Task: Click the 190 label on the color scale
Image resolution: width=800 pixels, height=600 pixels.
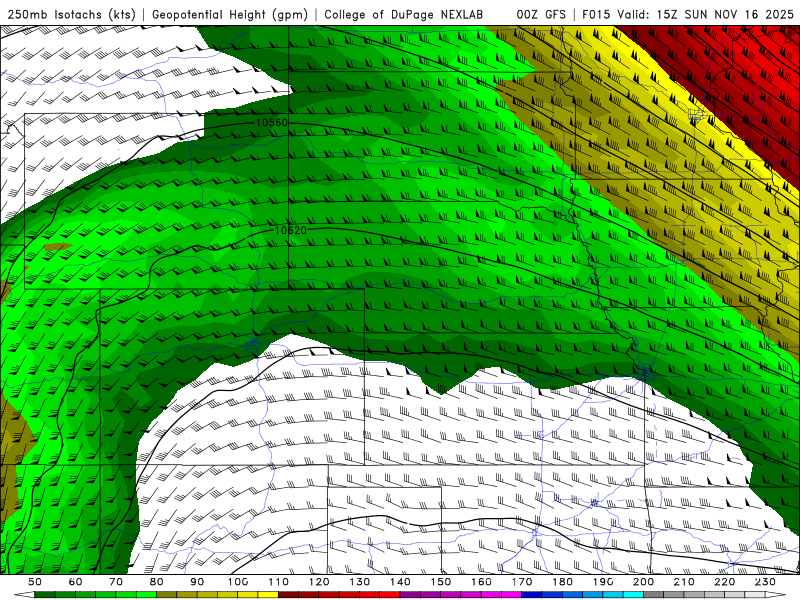Action: click(603, 582)
